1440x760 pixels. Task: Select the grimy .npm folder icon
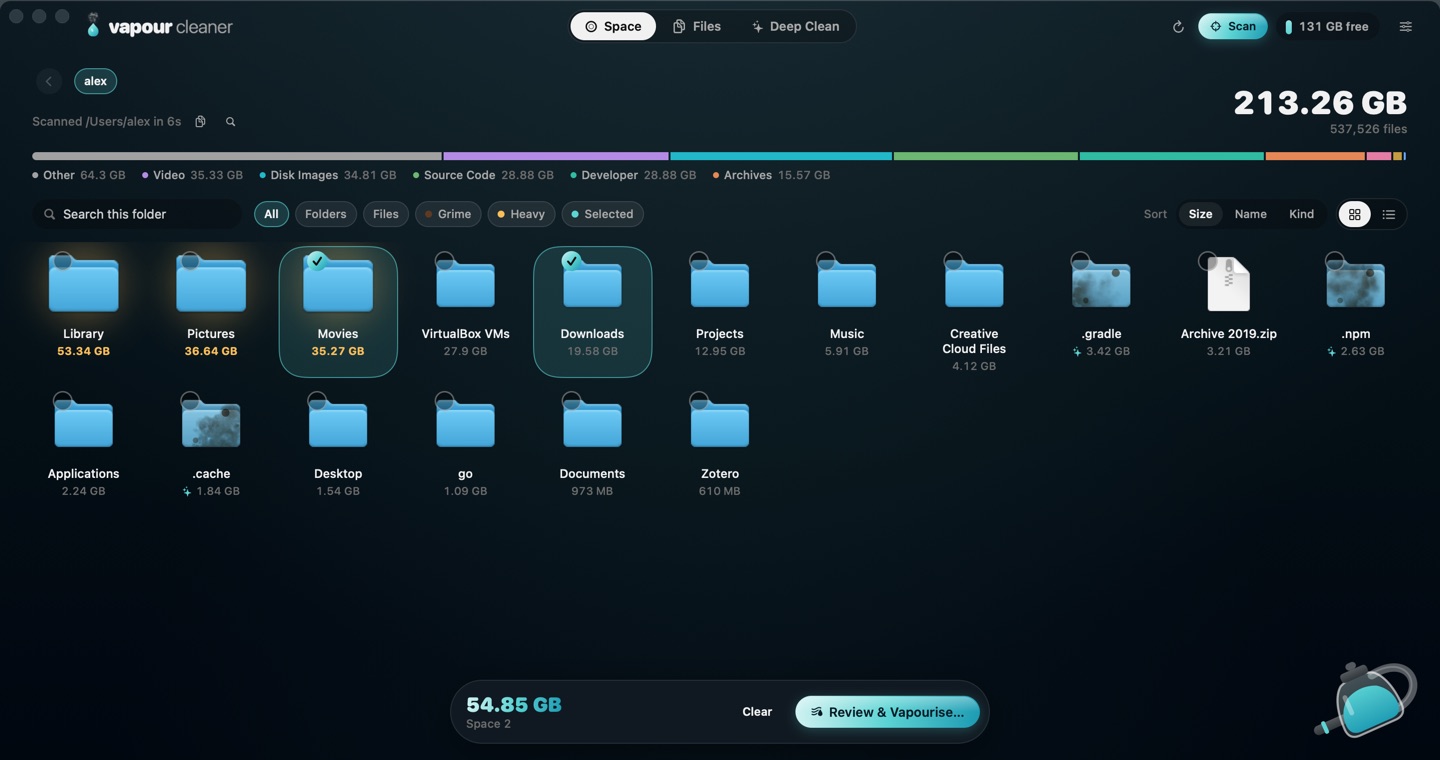click(x=1355, y=284)
